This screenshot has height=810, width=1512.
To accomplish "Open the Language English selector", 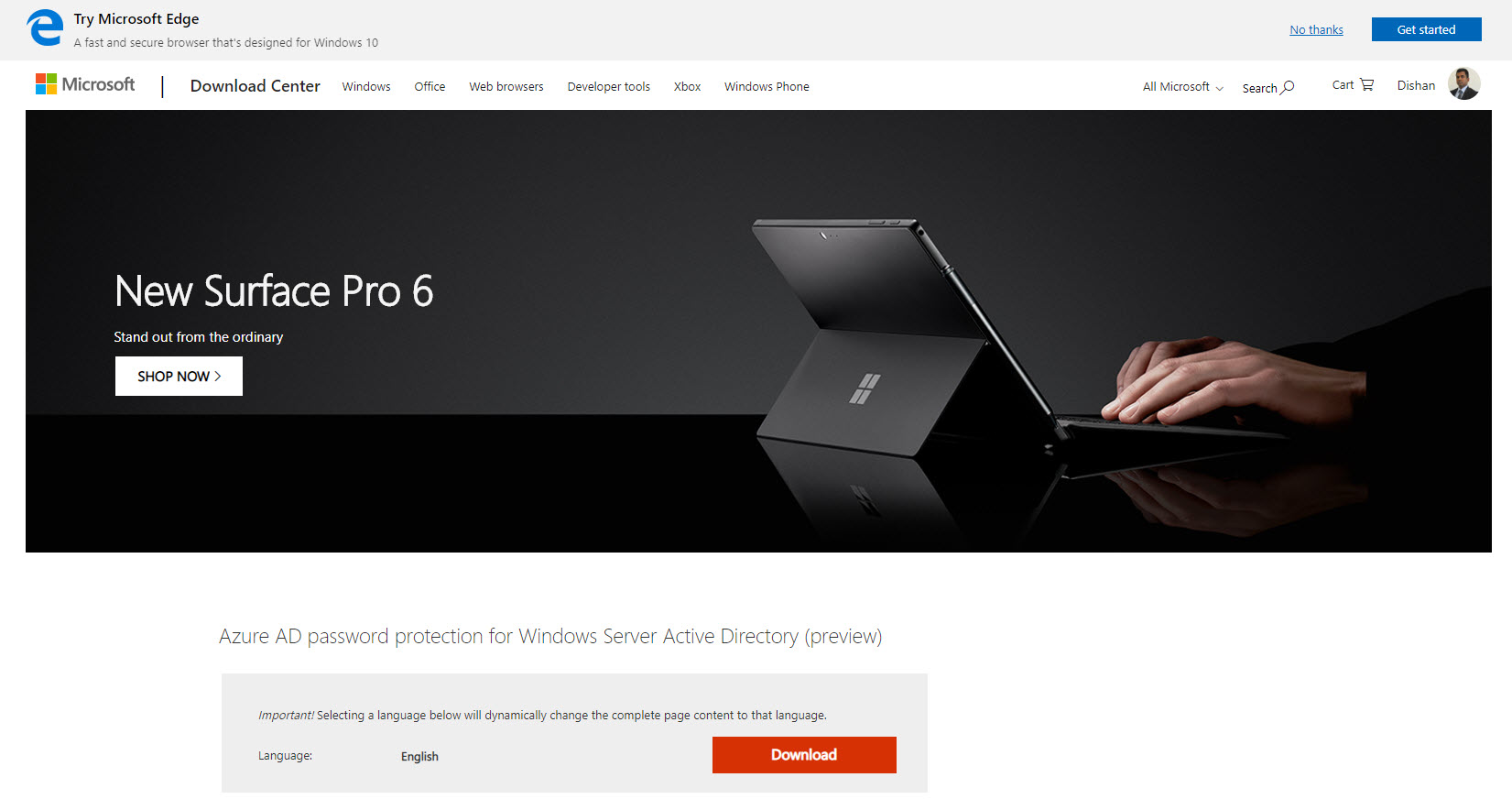I will pyautogui.click(x=419, y=757).
